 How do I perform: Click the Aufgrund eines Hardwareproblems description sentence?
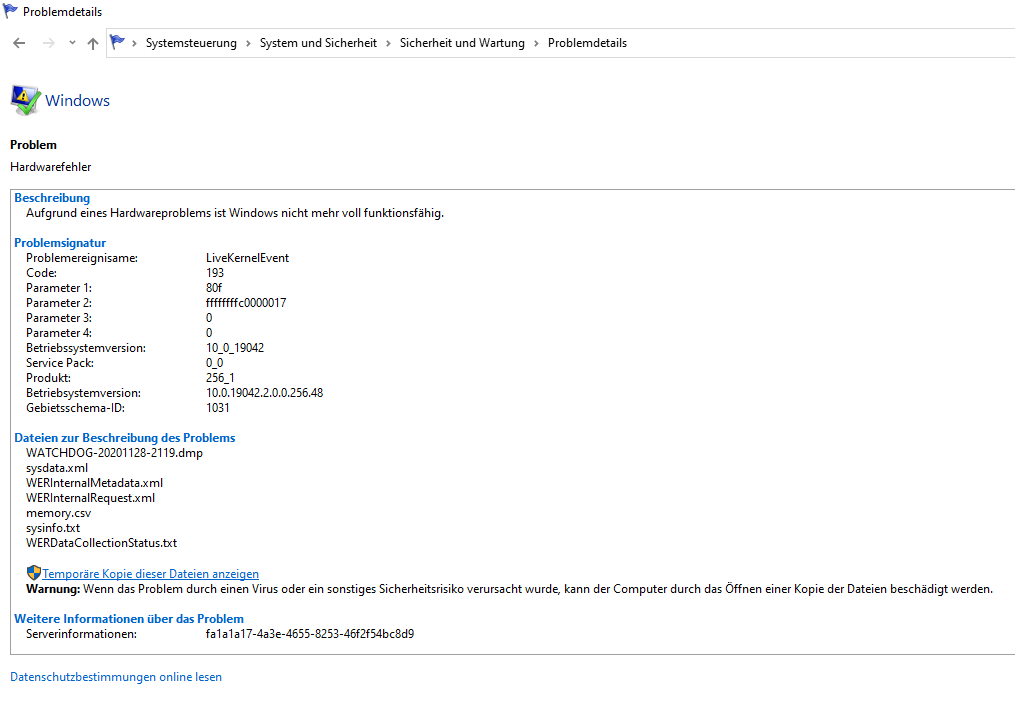pos(235,213)
